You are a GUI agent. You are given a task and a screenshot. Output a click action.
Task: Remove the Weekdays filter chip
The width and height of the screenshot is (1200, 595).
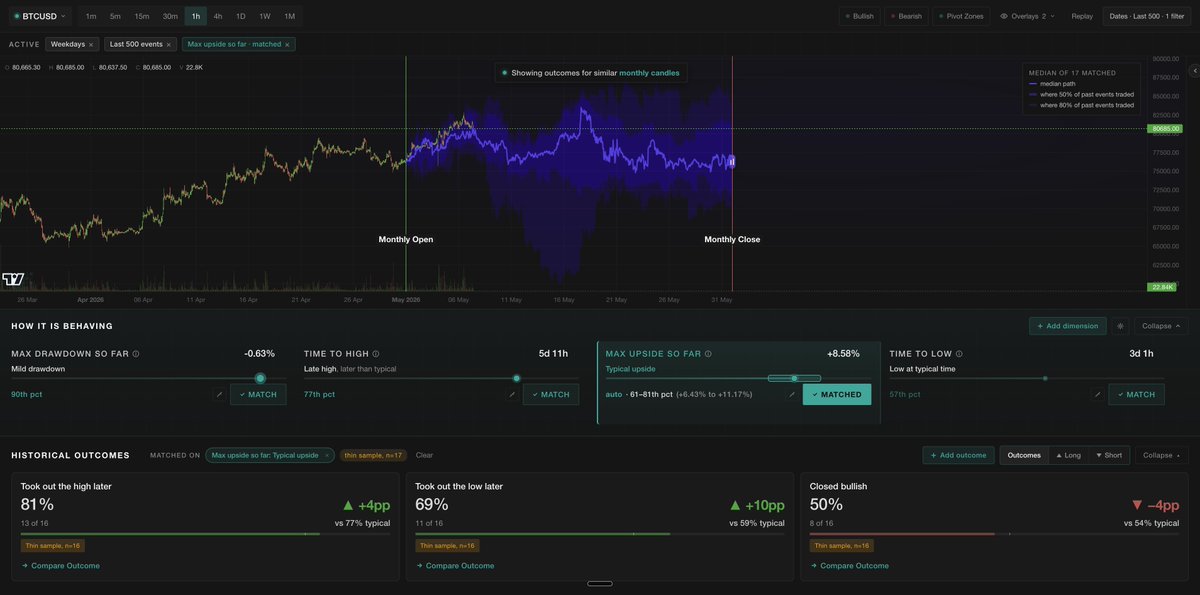click(x=91, y=44)
